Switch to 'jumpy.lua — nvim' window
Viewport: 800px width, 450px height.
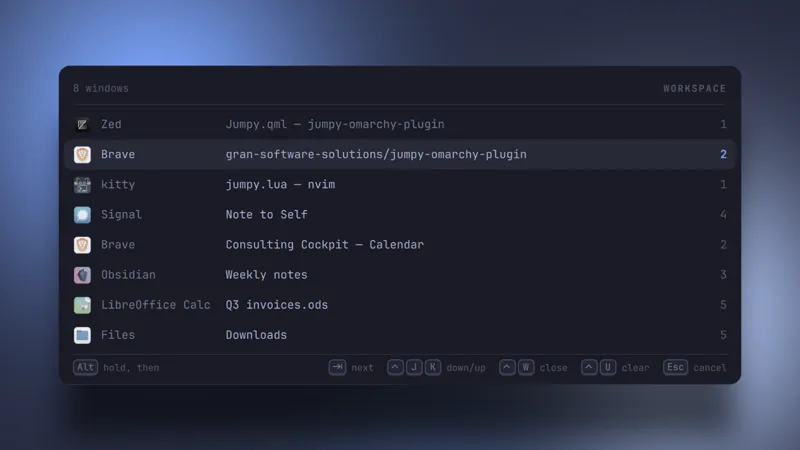tap(280, 185)
